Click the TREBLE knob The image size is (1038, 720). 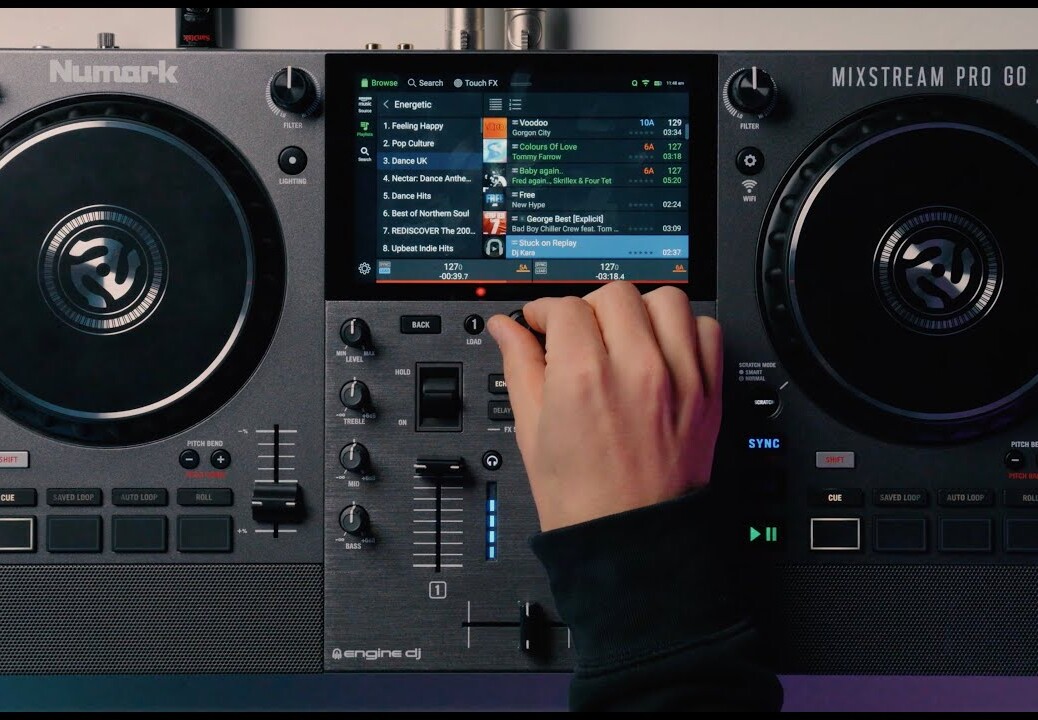(354, 395)
